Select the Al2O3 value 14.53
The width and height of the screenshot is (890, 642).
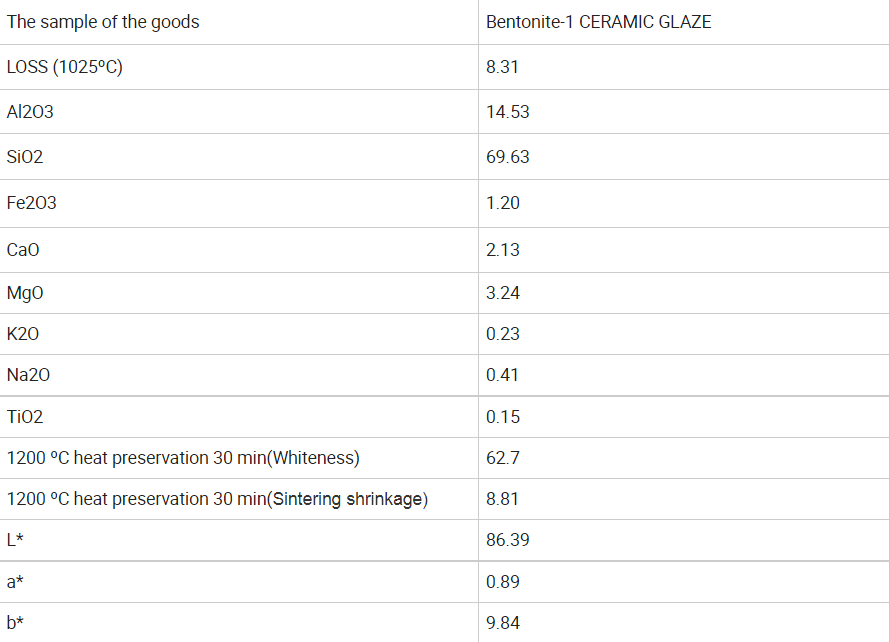click(x=508, y=112)
